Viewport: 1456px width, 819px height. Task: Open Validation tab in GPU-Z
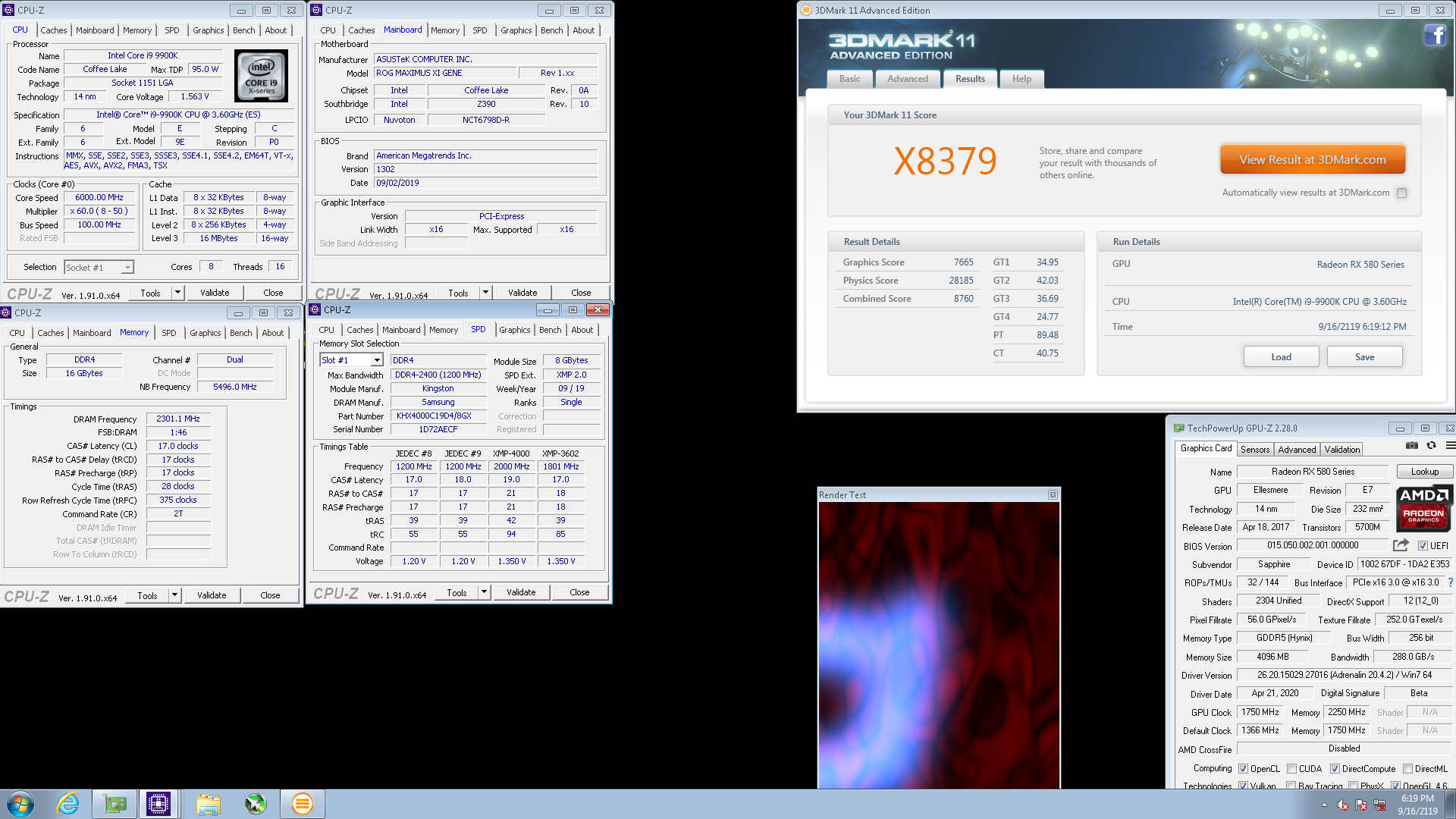[1342, 449]
